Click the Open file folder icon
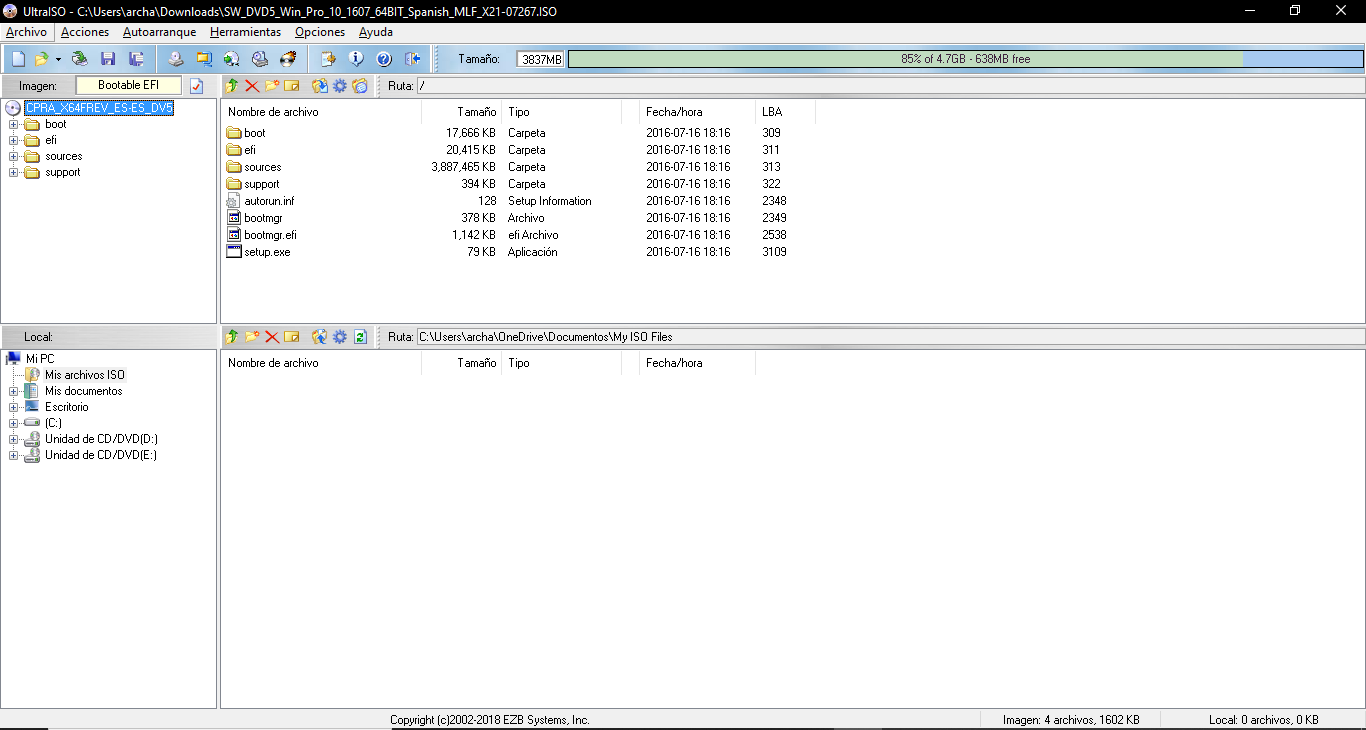This screenshot has height=730, width=1366. 41,59
